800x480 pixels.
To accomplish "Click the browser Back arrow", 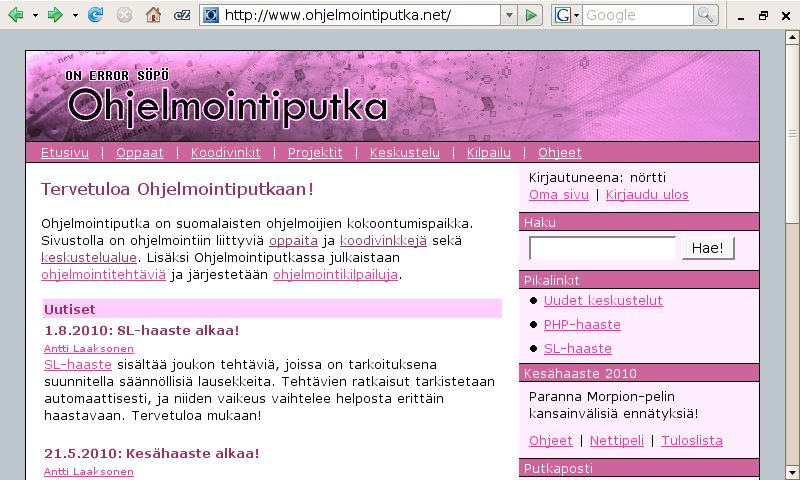I will tap(16, 15).
